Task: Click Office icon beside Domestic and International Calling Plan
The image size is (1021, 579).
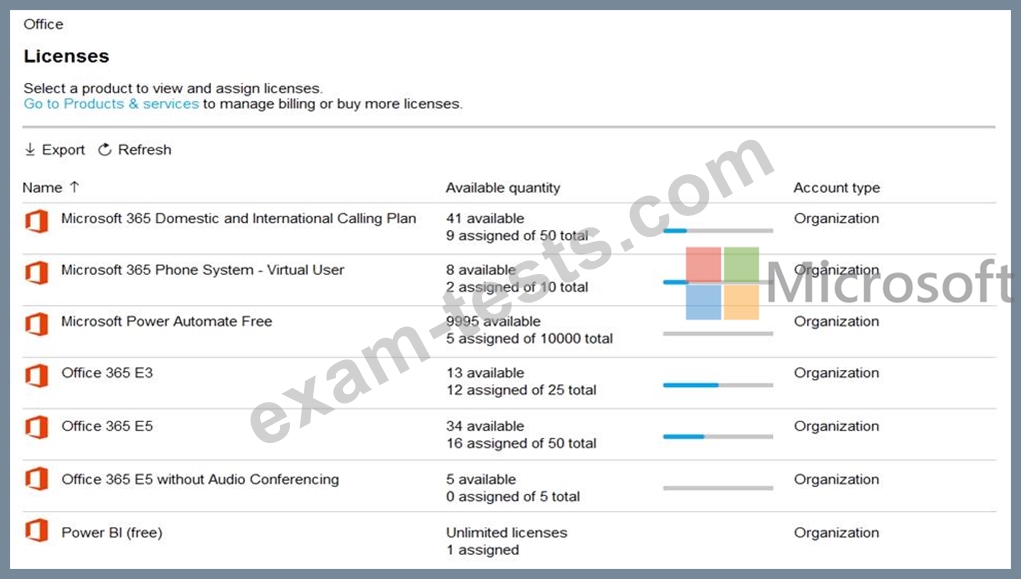Action: [36, 221]
